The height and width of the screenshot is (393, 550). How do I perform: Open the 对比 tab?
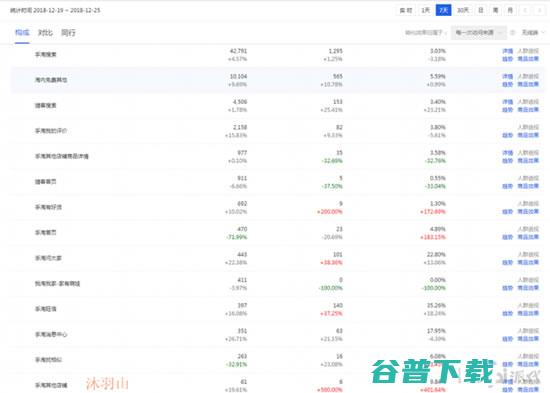[45, 33]
